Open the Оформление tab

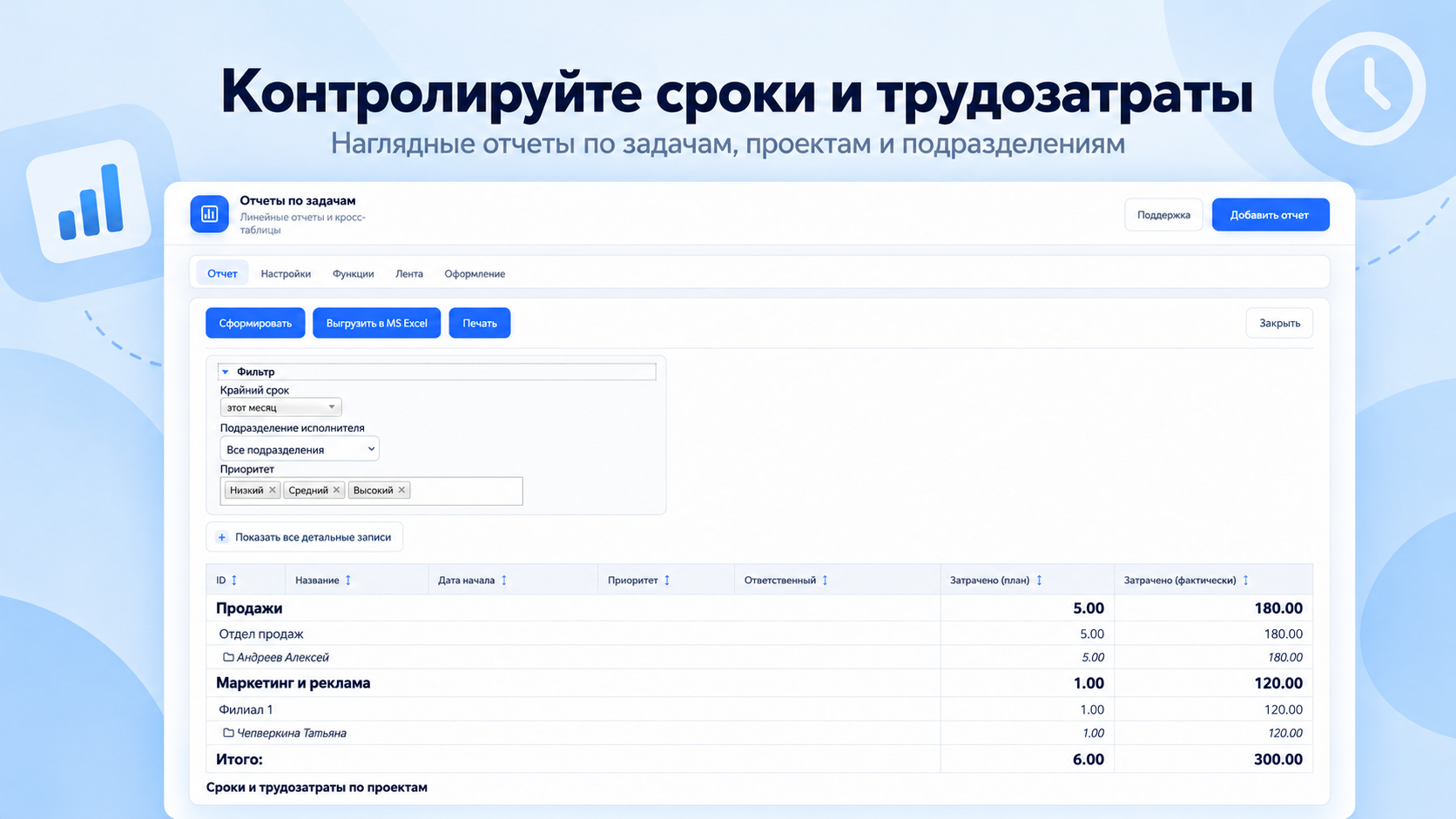[x=475, y=273]
